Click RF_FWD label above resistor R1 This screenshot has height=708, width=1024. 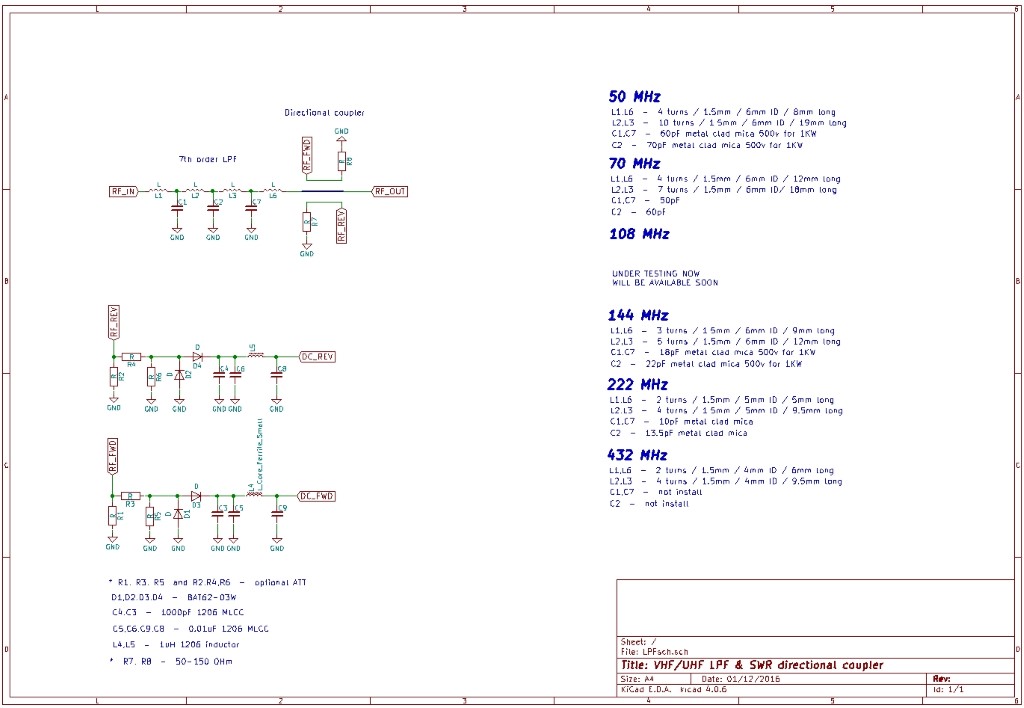coord(113,457)
